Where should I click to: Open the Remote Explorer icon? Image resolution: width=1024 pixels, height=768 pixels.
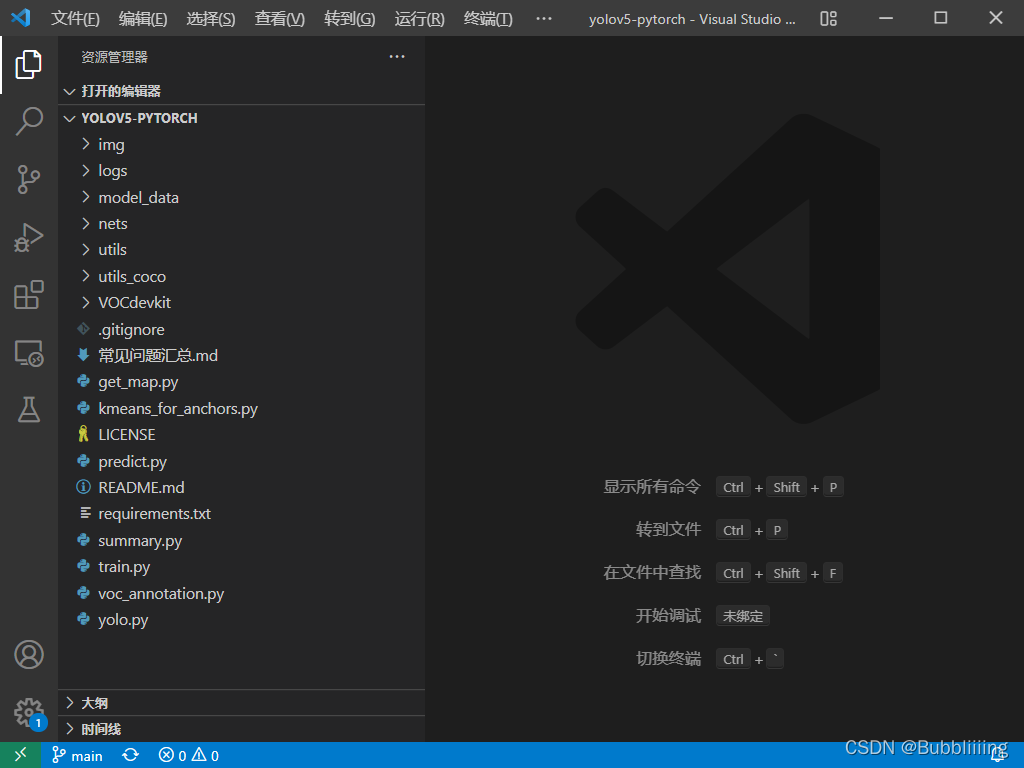tap(29, 353)
